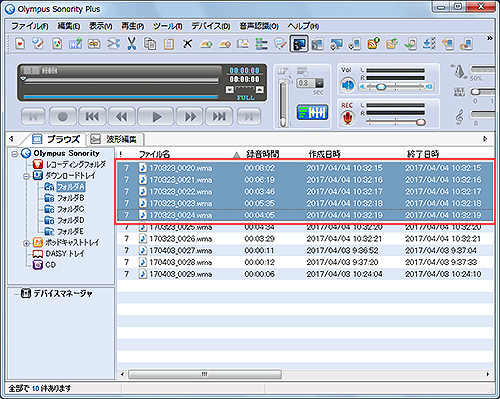The height and width of the screenshot is (399, 500).
Task: Click the right tab scroll arrow
Action: tap(485, 139)
